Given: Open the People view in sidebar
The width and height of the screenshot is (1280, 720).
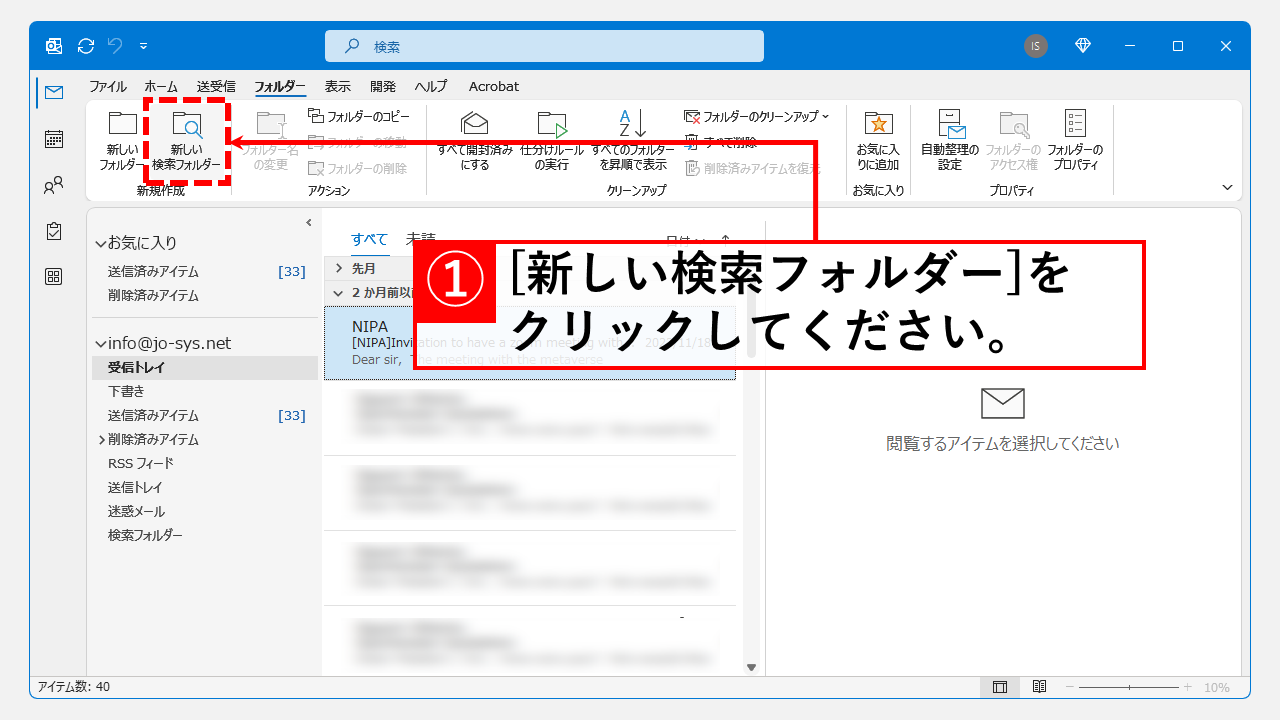Looking at the screenshot, I should 54,185.
